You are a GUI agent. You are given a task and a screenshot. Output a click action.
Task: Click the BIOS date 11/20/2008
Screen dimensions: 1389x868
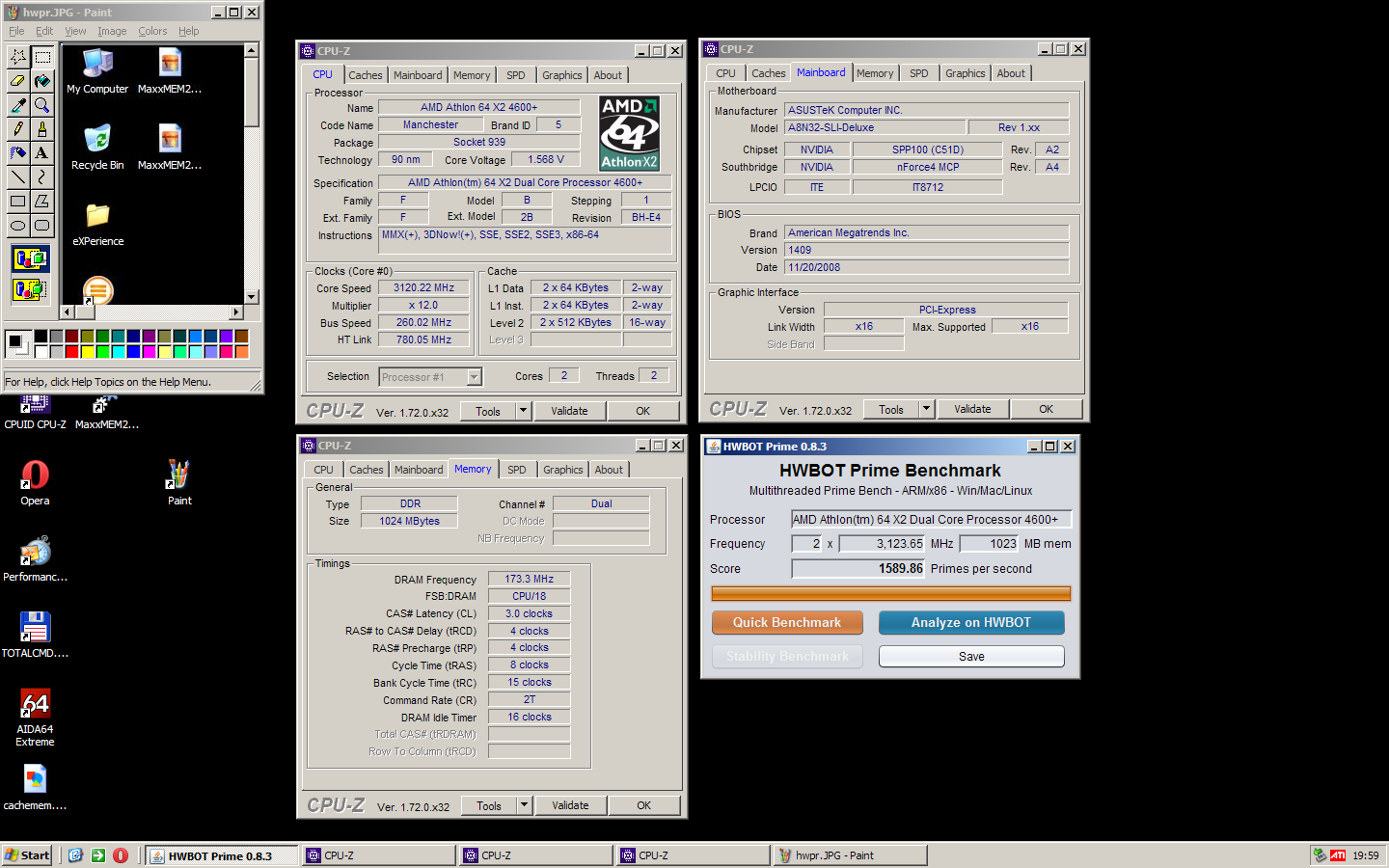pos(927,267)
